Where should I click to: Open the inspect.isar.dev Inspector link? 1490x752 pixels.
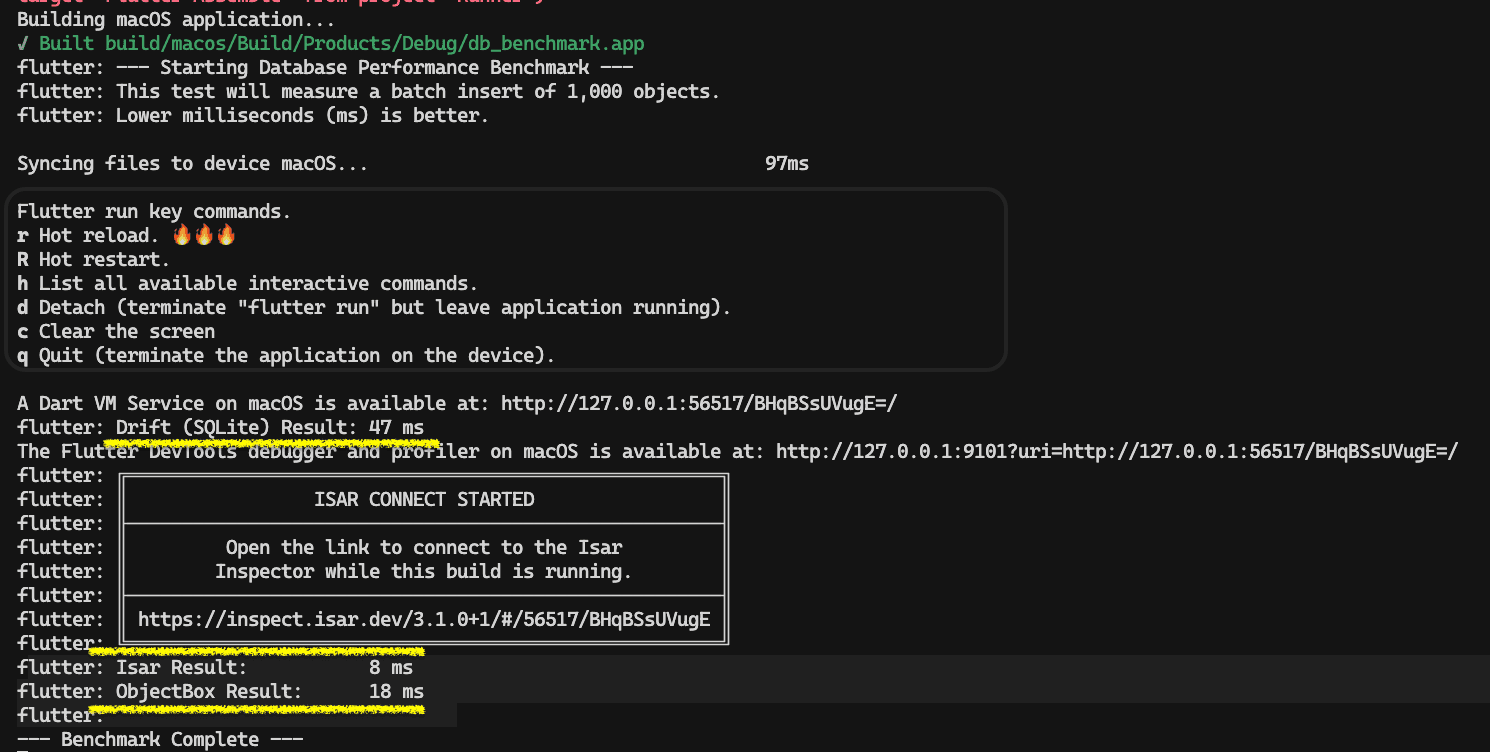[424, 620]
